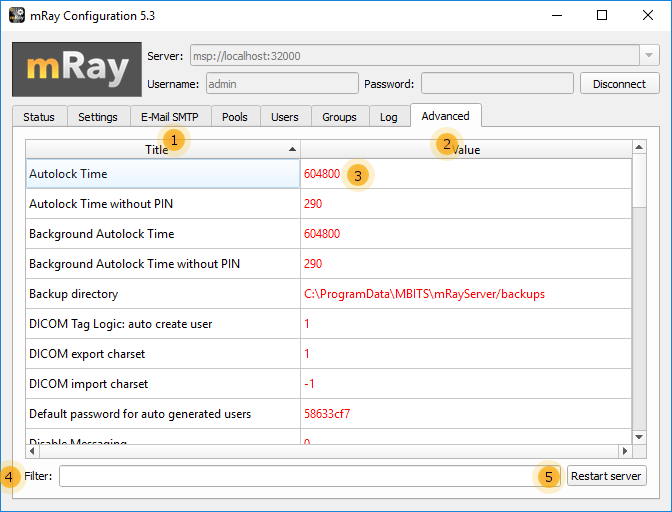Click the Restart server button
The height and width of the screenshot is (512, 672).
click(606, 476)
